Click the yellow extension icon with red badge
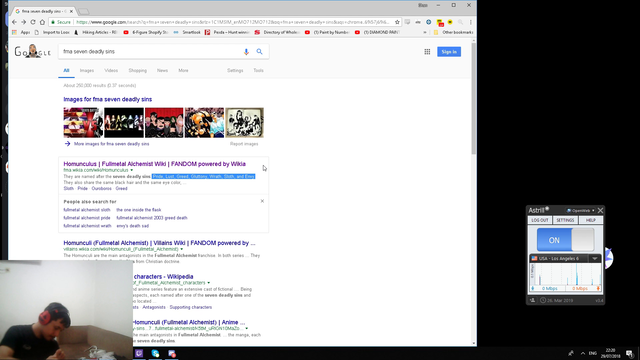This screenshot has height=360, width=640. (x=440, y=22)
